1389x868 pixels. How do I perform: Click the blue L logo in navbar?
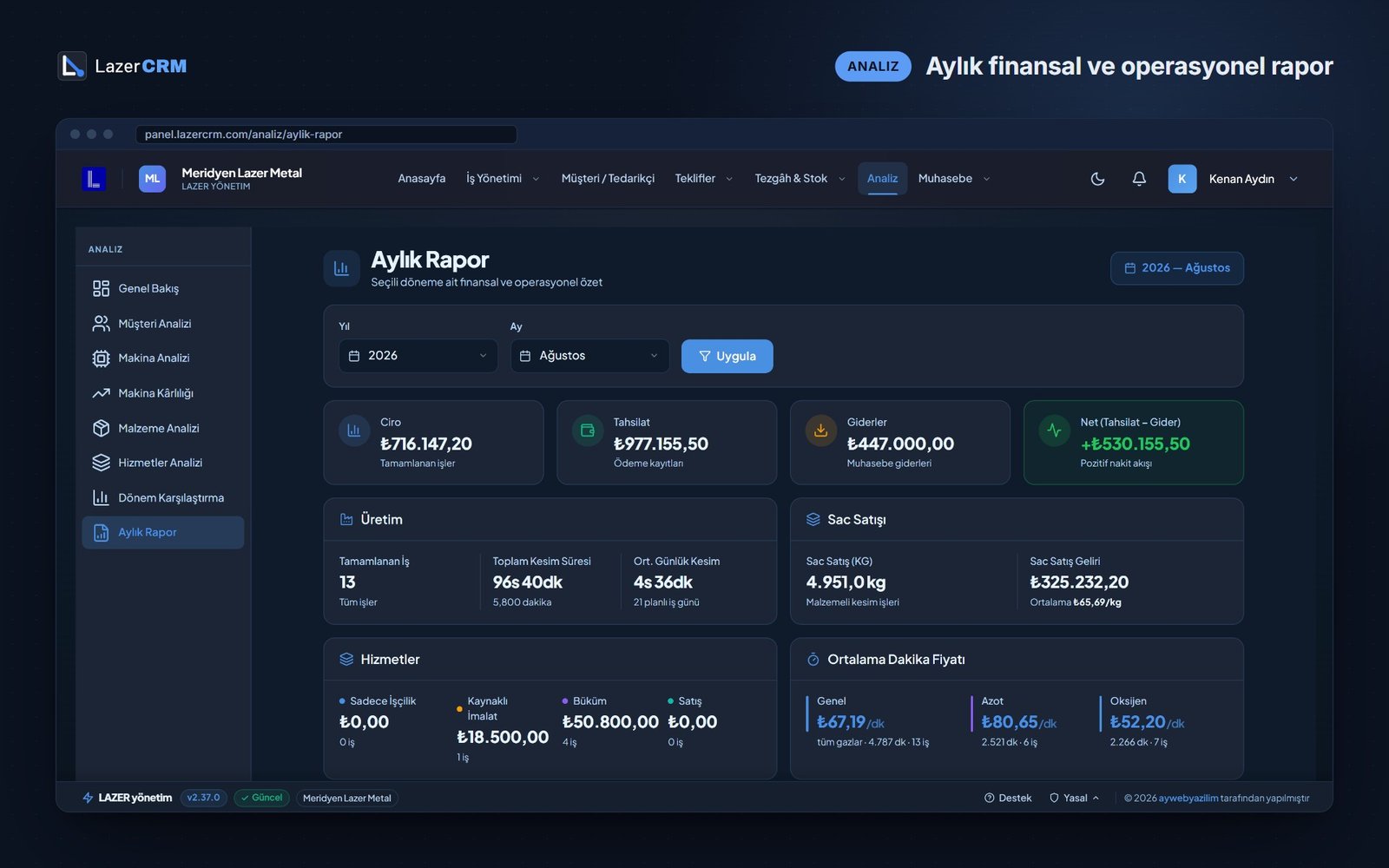pos(94,179)
